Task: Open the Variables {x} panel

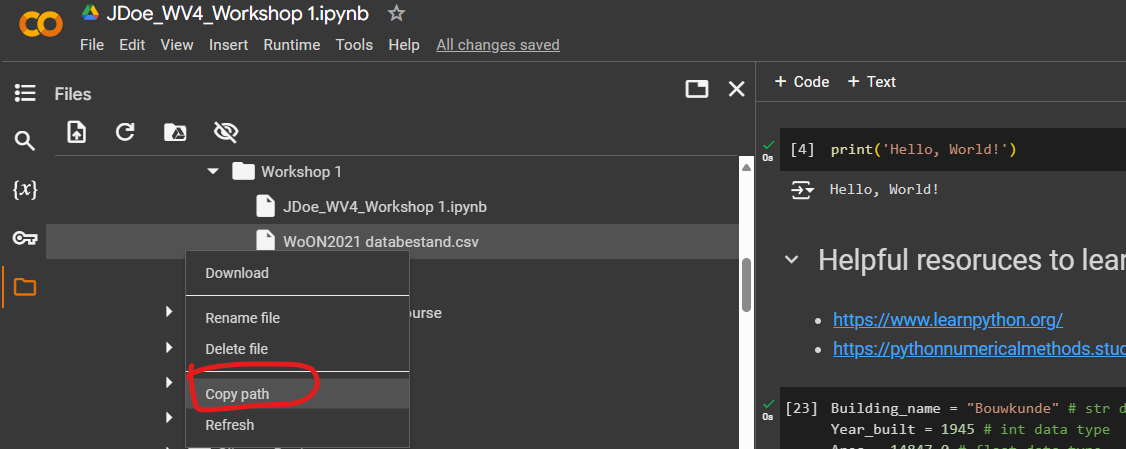Action: click(x=25, y=189)
